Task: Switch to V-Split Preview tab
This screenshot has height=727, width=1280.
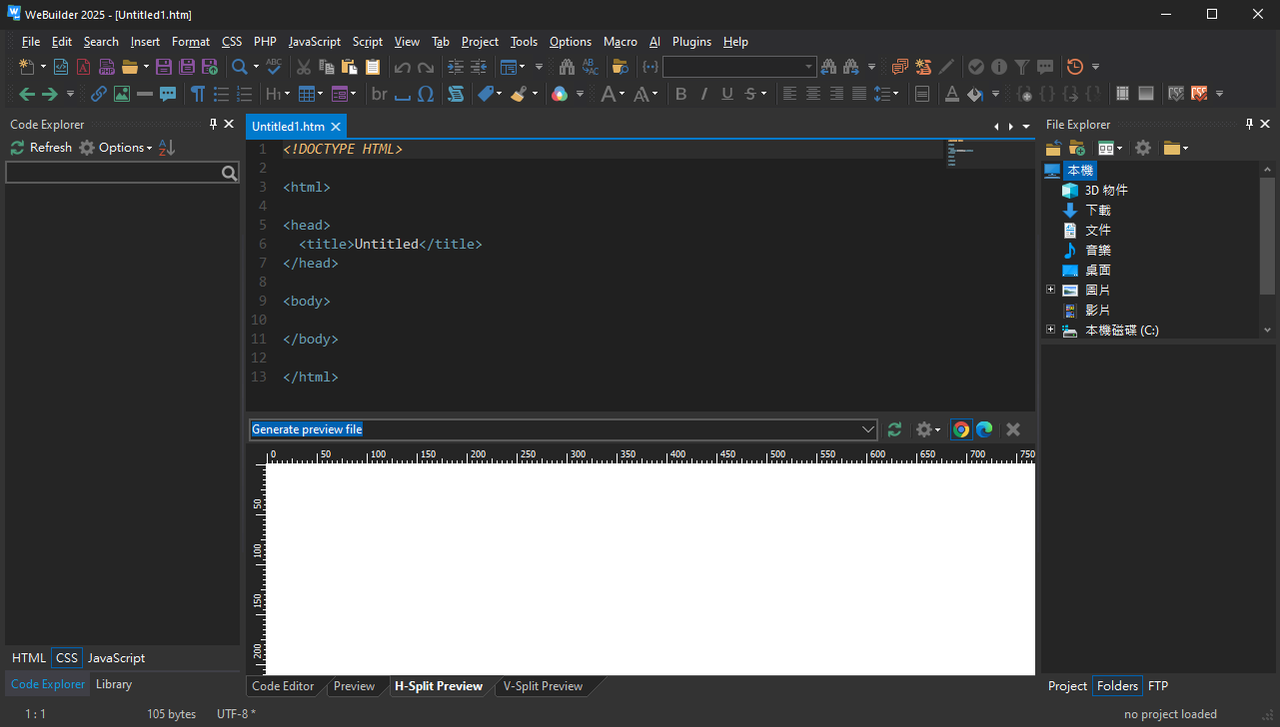Action: coord(543,686)
